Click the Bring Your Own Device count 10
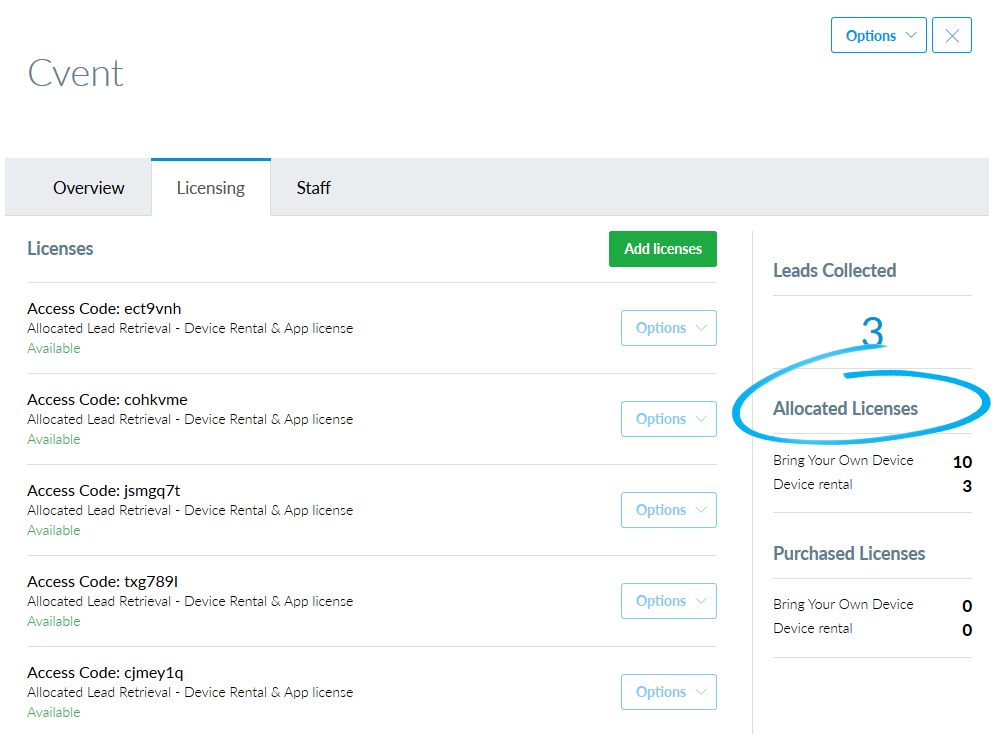The width and height of the screenshot is (994, 737). [x=961, y=462]
